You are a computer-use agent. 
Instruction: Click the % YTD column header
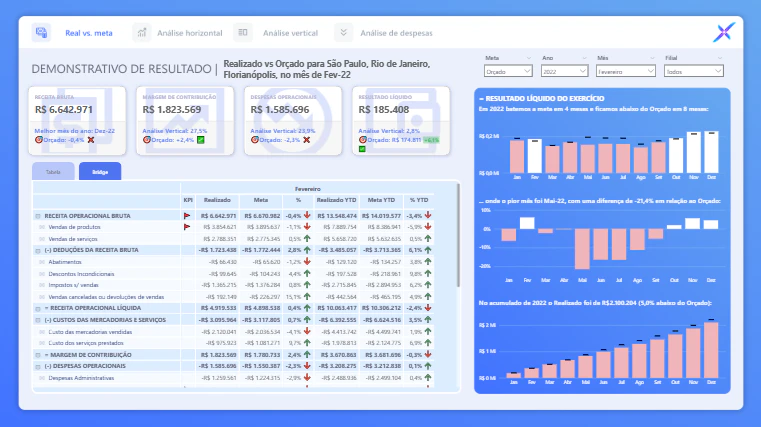(x=419, y=200)
